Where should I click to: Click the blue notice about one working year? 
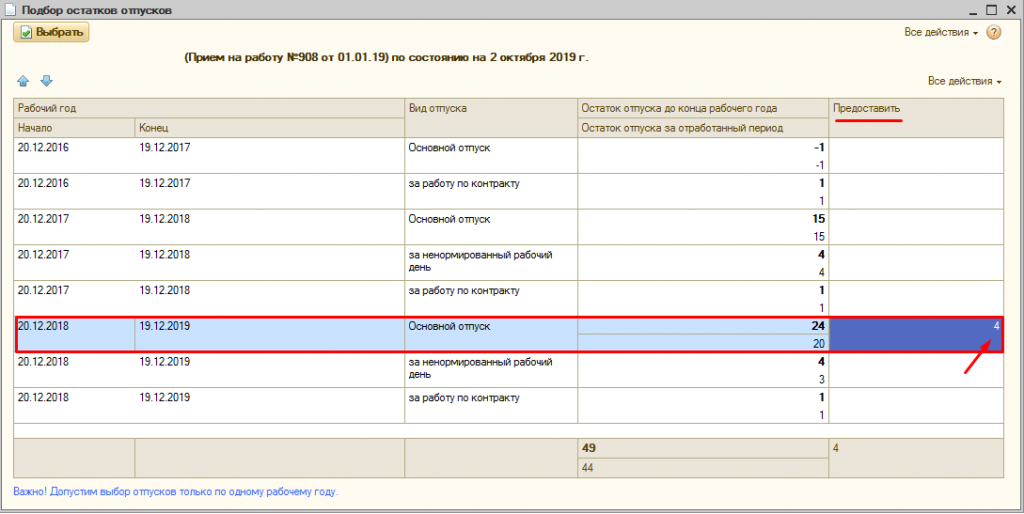point(175,492)
